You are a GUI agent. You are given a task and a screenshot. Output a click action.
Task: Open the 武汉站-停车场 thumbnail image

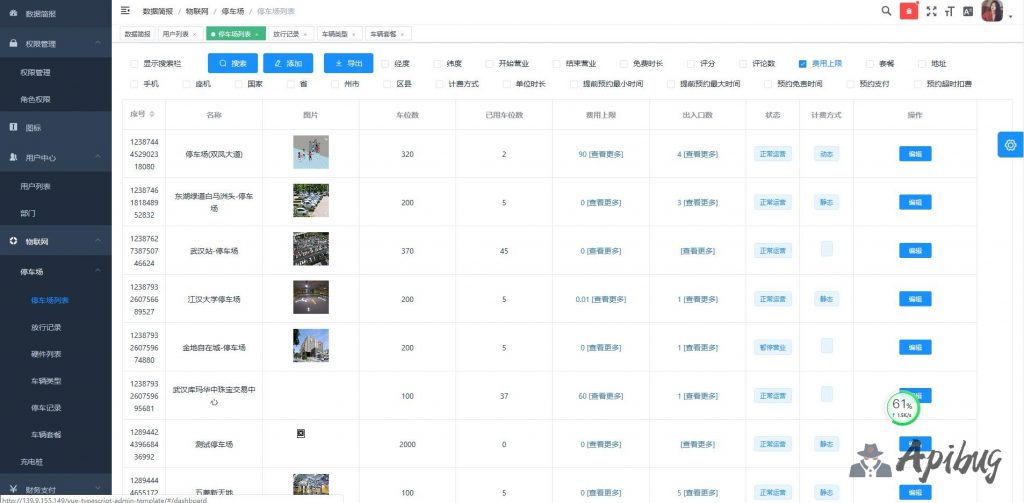tap(310, 250)
